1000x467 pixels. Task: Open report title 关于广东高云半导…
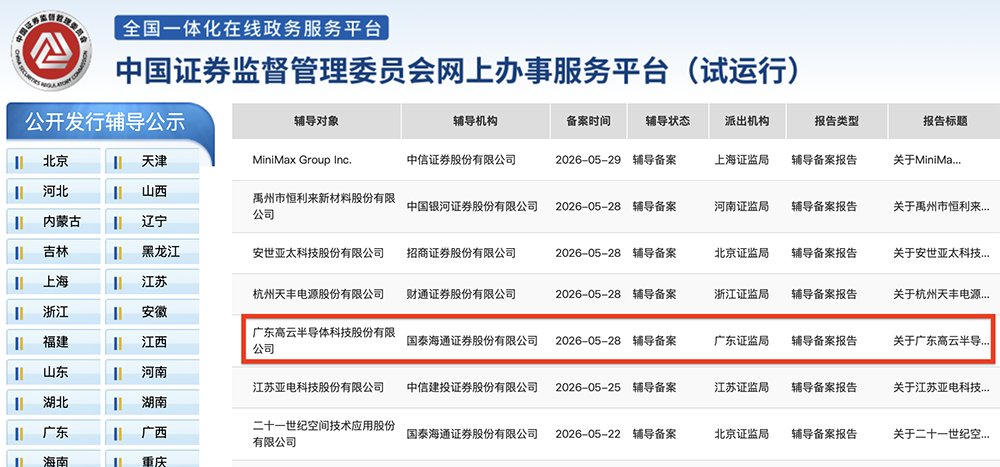[941, 341]
